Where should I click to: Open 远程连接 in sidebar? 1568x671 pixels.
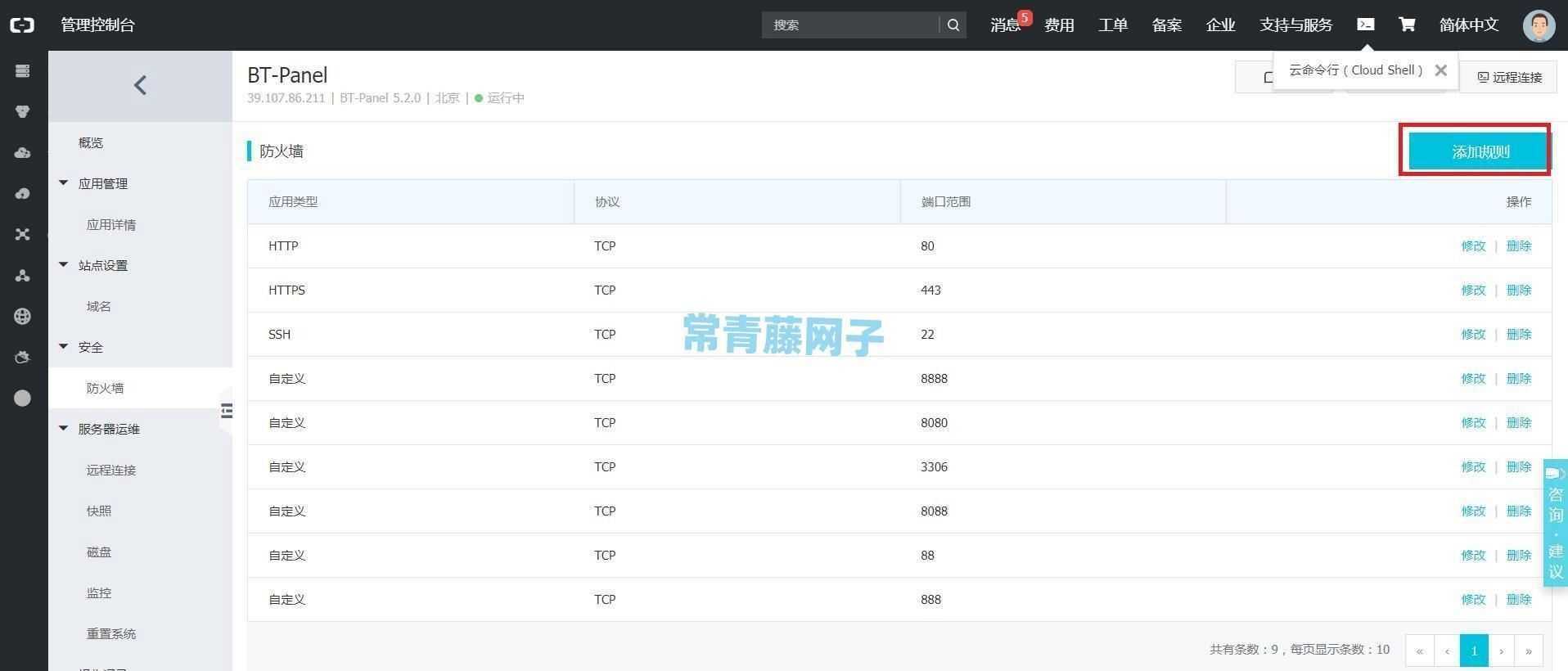coord(111,470)
